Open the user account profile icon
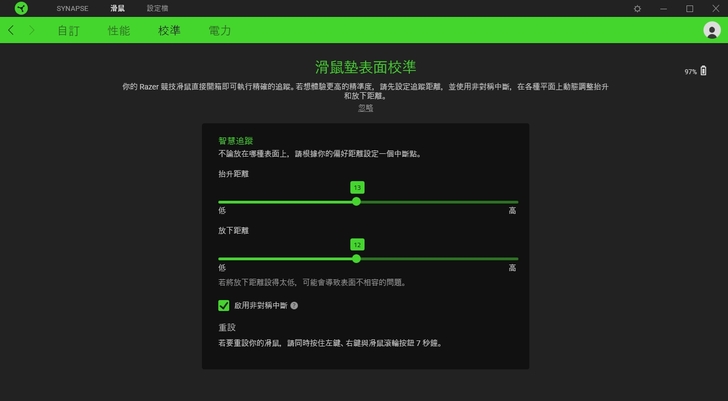Screen dimensions: 728x401 click(x=712, y=30)
